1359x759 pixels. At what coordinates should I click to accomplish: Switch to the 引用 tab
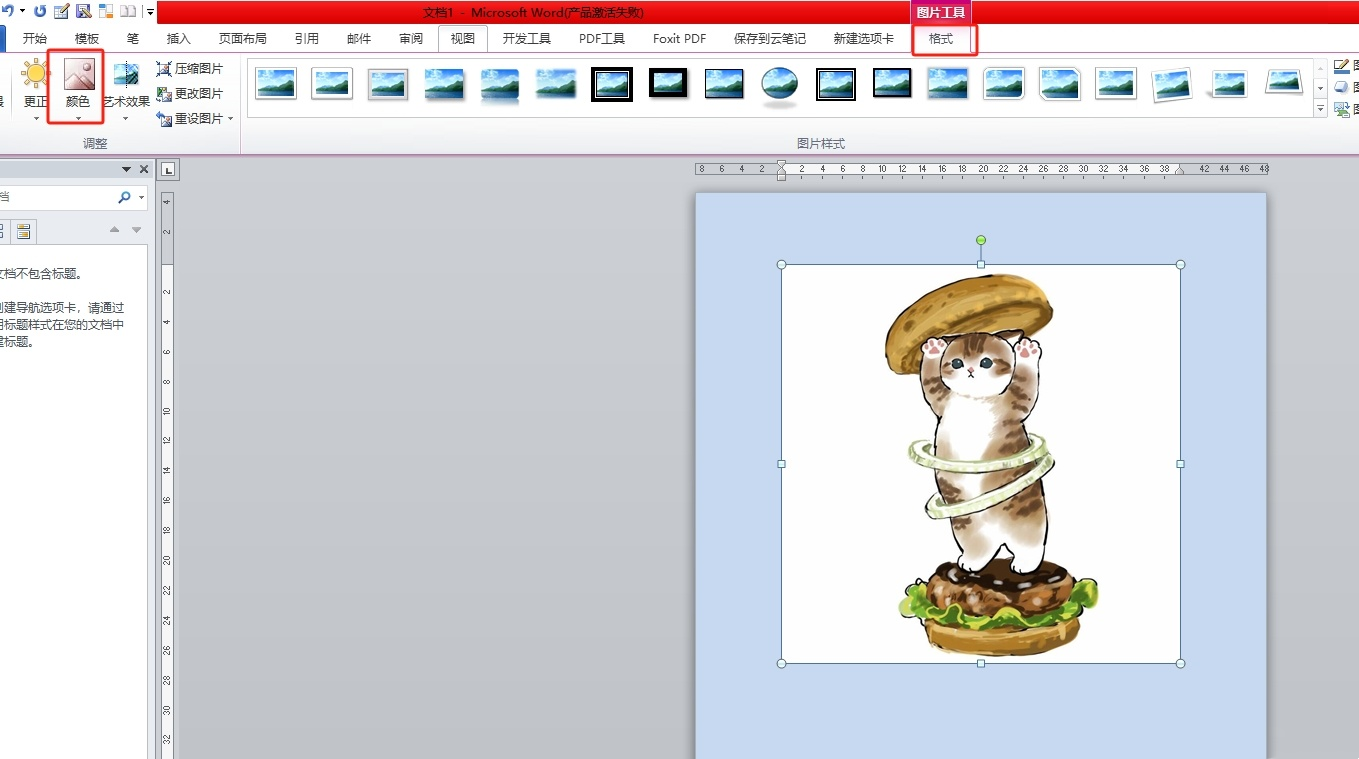[x=307, y=39]
